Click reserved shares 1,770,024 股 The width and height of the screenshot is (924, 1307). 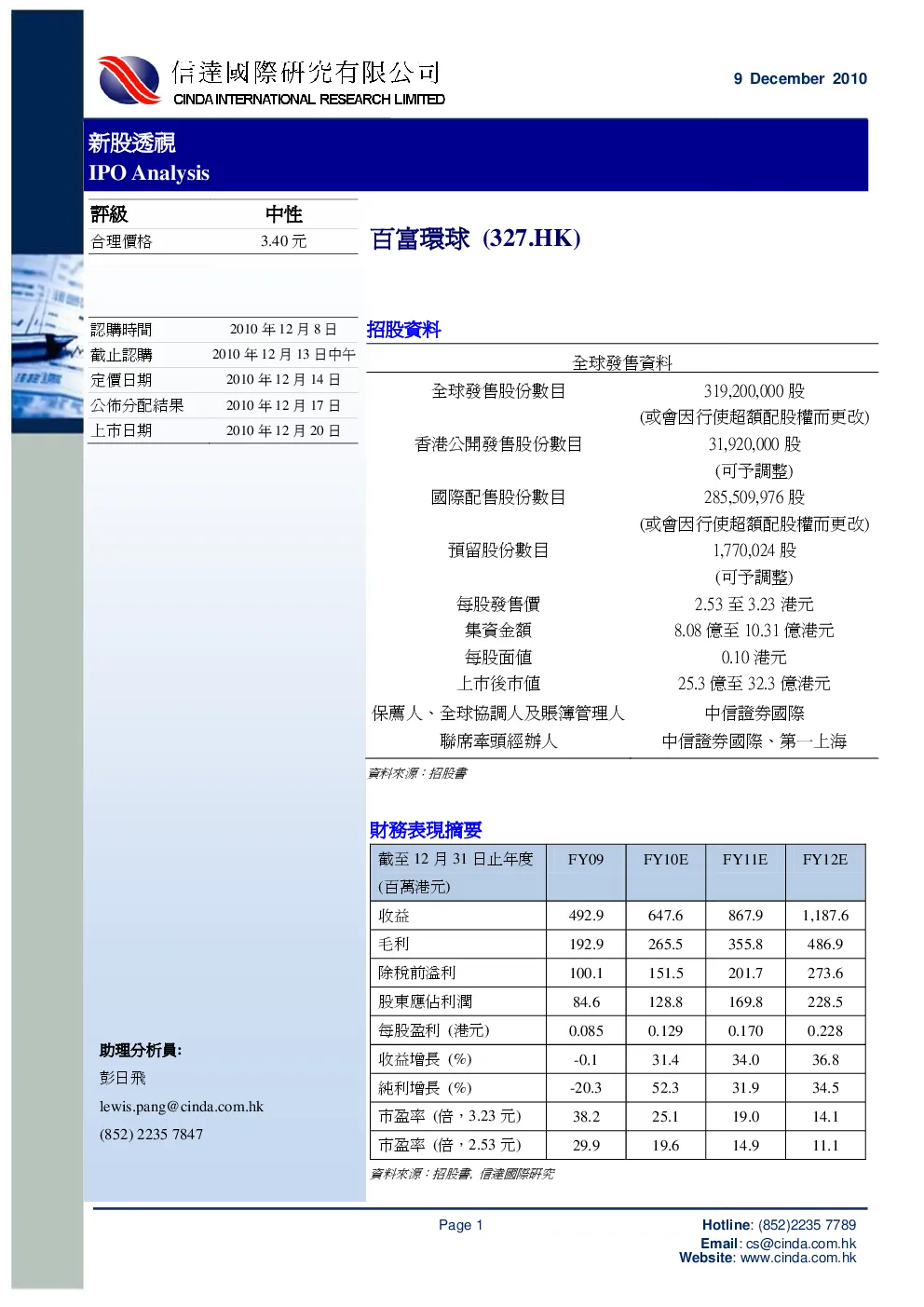(754, 551)
